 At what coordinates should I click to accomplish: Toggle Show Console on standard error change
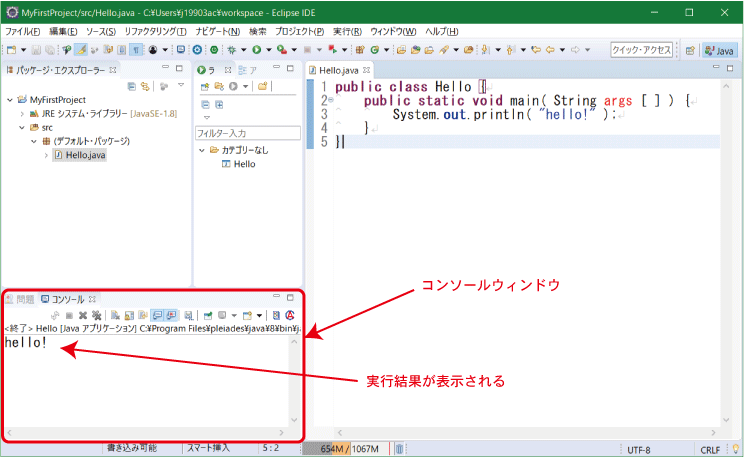pyautogui.click(x=171, y=315)
